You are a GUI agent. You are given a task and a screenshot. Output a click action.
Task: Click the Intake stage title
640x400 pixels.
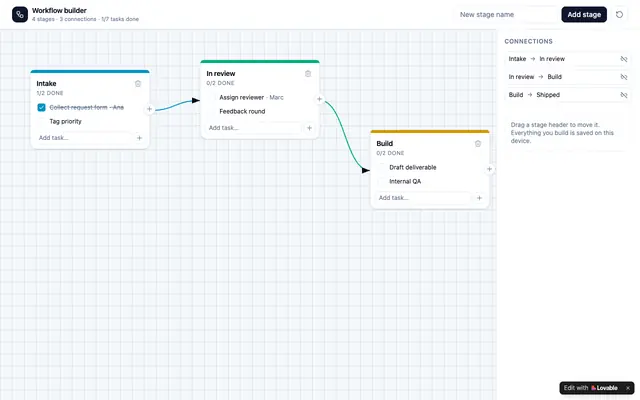coord(47,84)
